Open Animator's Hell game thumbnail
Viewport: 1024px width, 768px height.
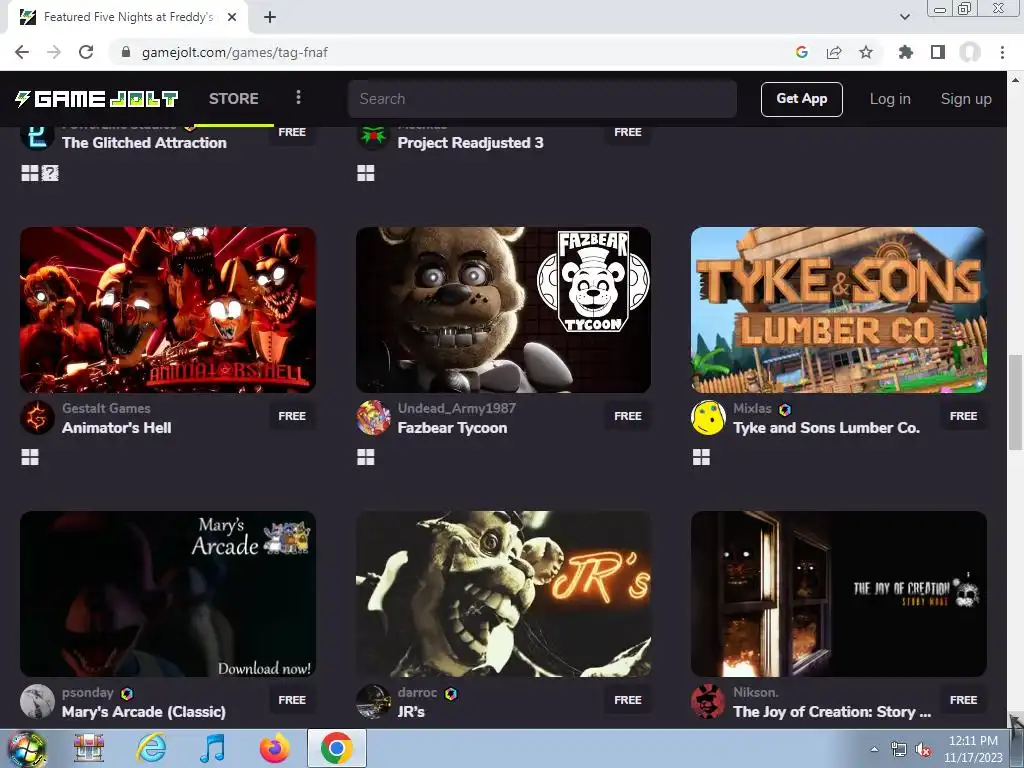(168, 310)
